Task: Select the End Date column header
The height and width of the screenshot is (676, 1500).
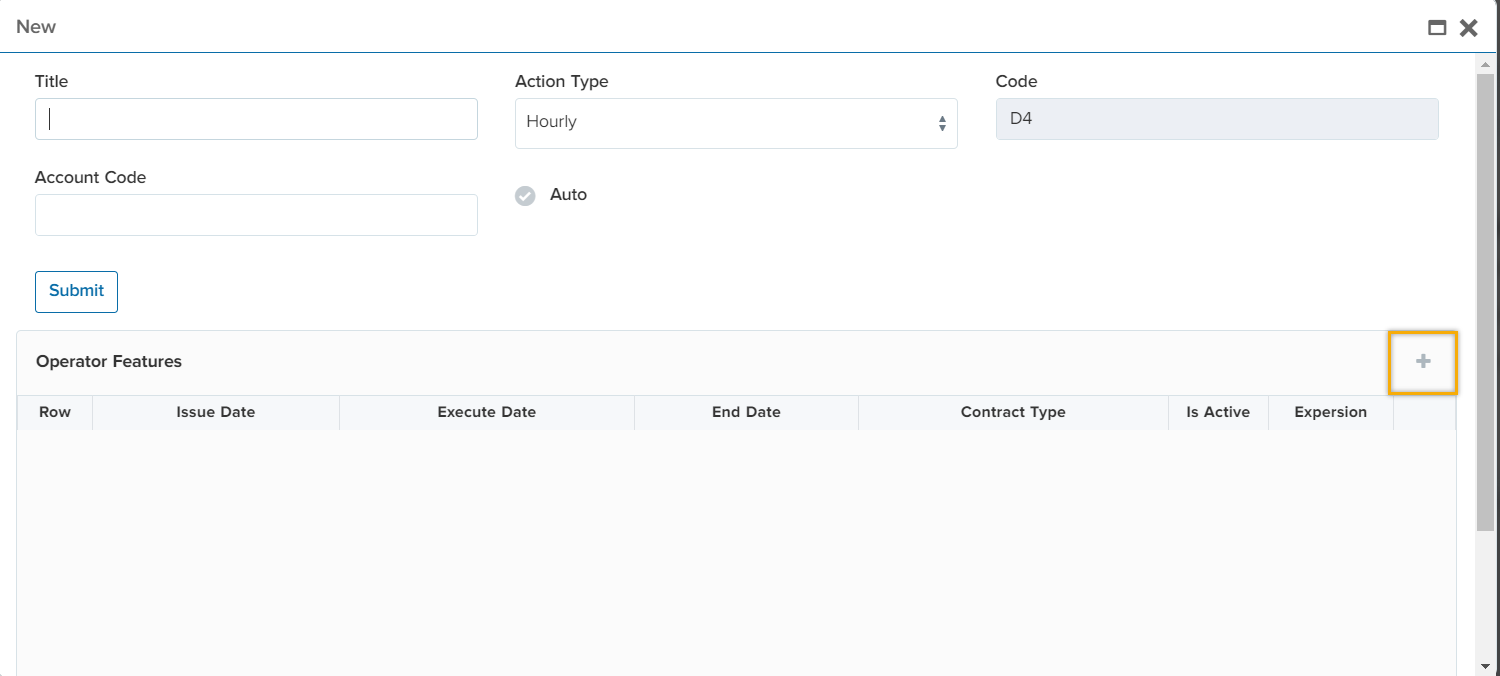Action: tap(746, 412)
